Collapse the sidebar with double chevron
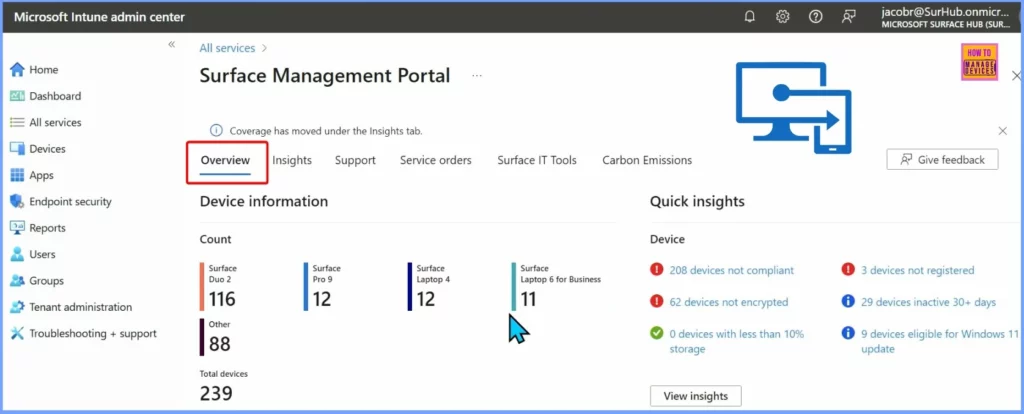 coord(172,44)
